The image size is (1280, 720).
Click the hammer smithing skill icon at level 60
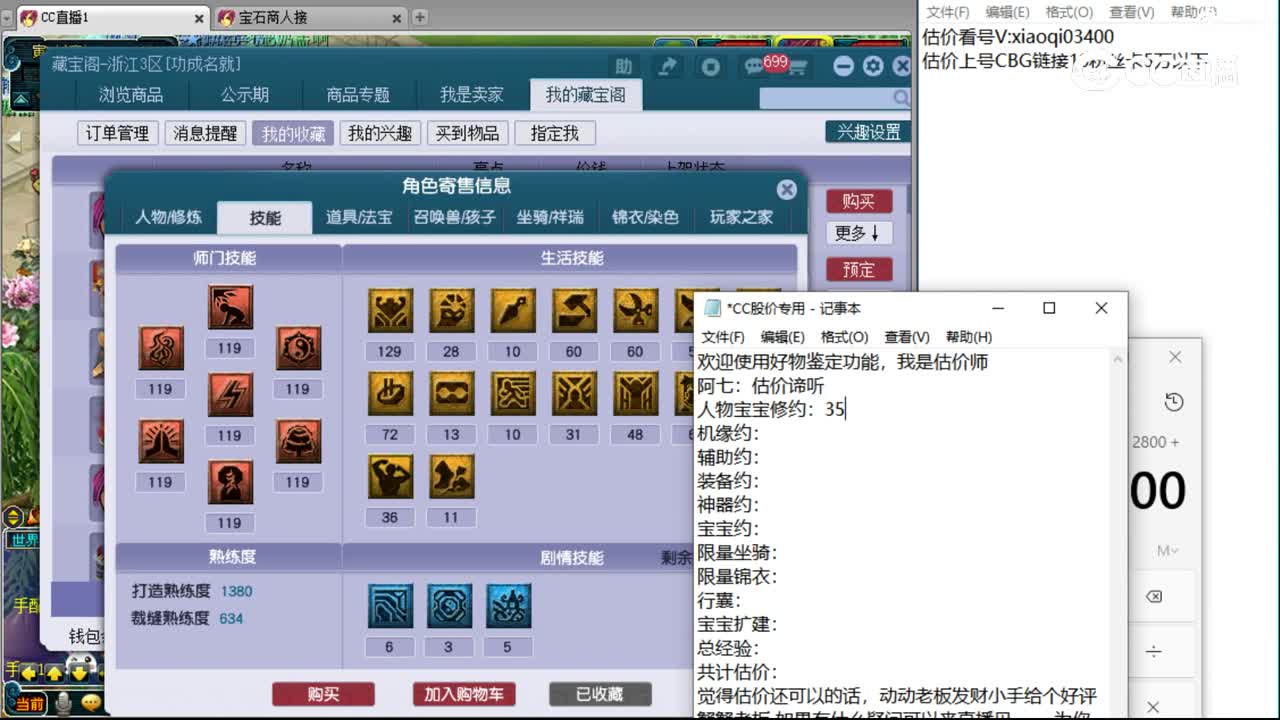click(573, 310)
